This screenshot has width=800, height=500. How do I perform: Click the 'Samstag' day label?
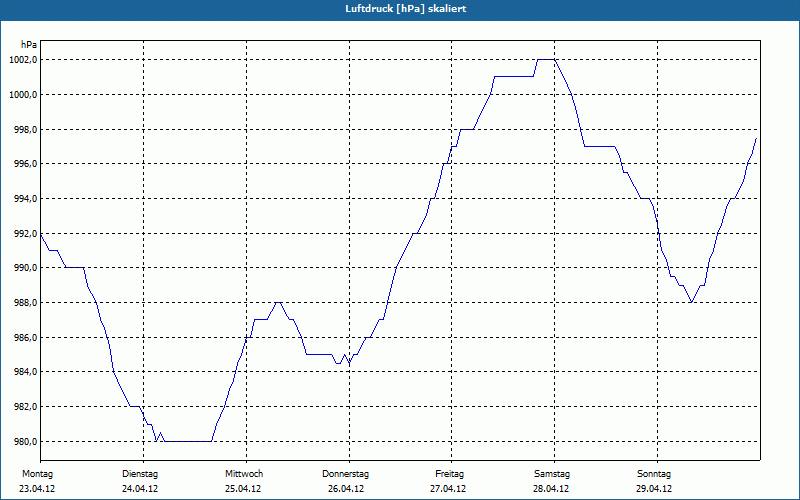(552, 474)
